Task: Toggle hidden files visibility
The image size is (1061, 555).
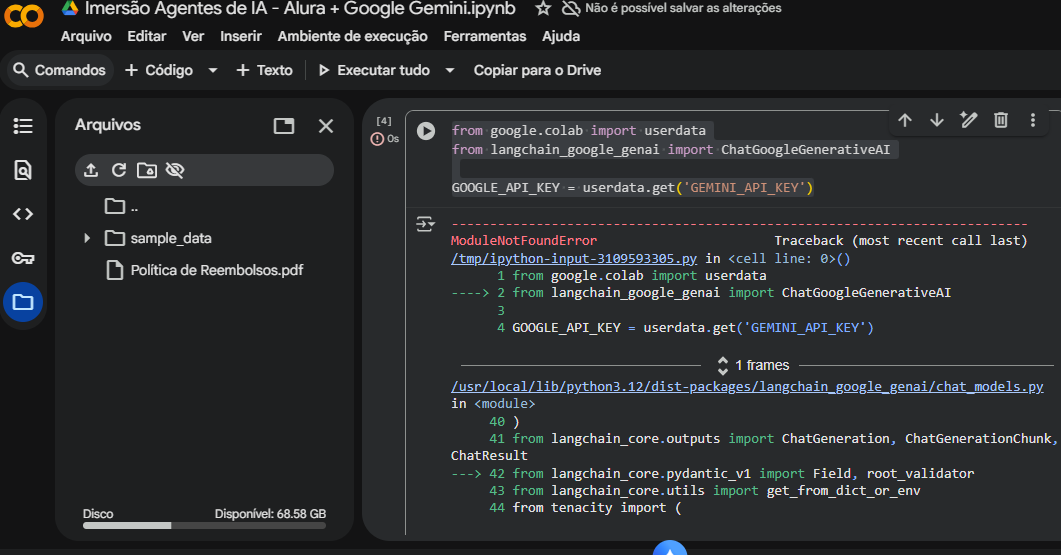Action: (175, 170)
